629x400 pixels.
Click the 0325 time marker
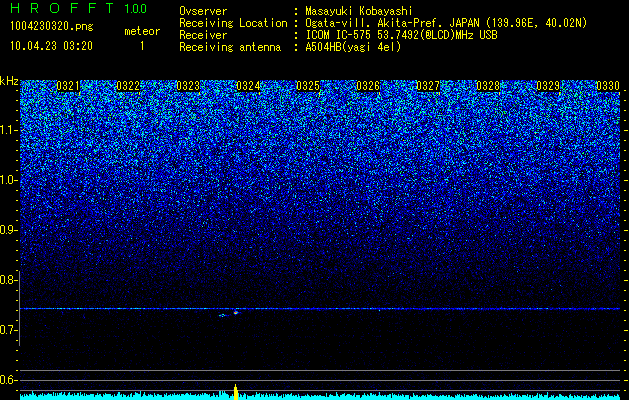click(308, 86)
